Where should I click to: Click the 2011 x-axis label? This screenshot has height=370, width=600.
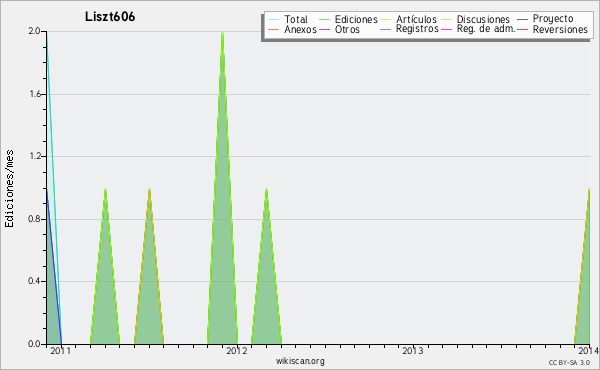click(x=60, y=350)
